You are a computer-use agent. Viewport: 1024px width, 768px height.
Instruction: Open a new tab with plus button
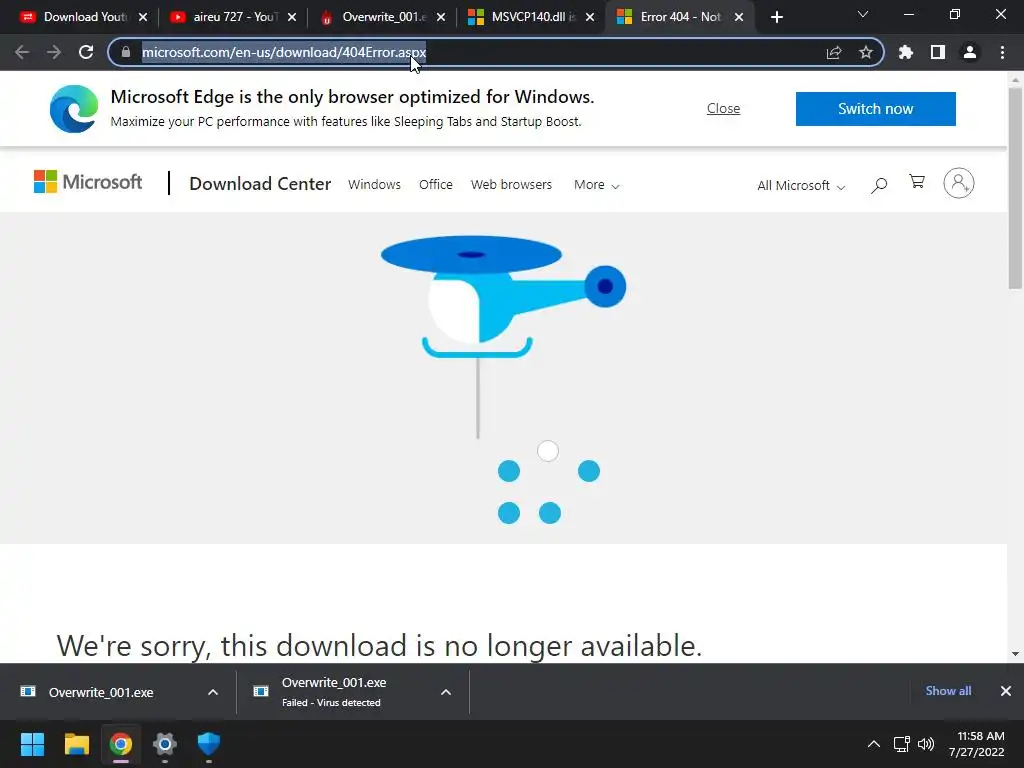(x=776, y=17)
